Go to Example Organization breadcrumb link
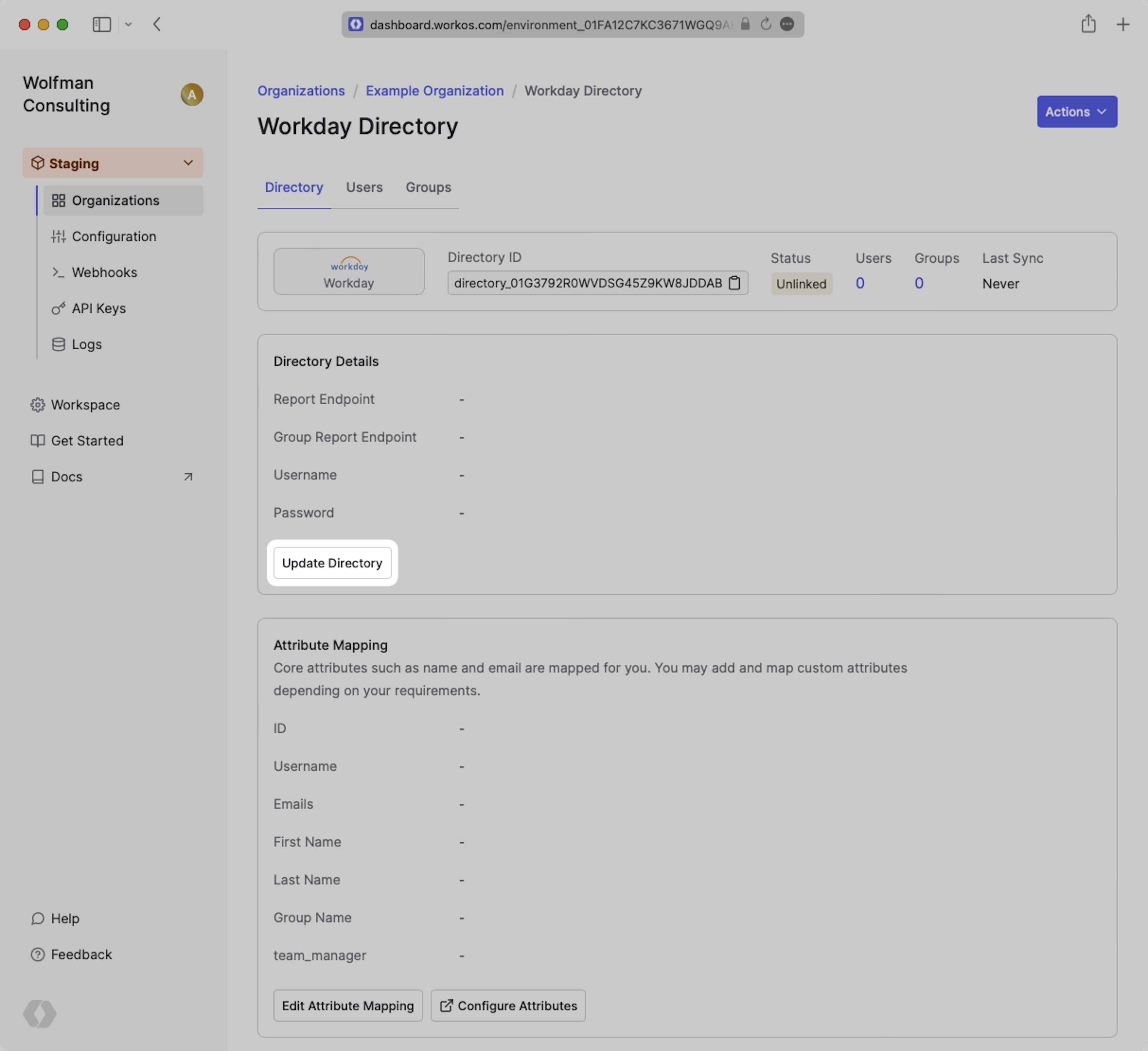Screen dimensions: 1148x1051 pos(434,91)
